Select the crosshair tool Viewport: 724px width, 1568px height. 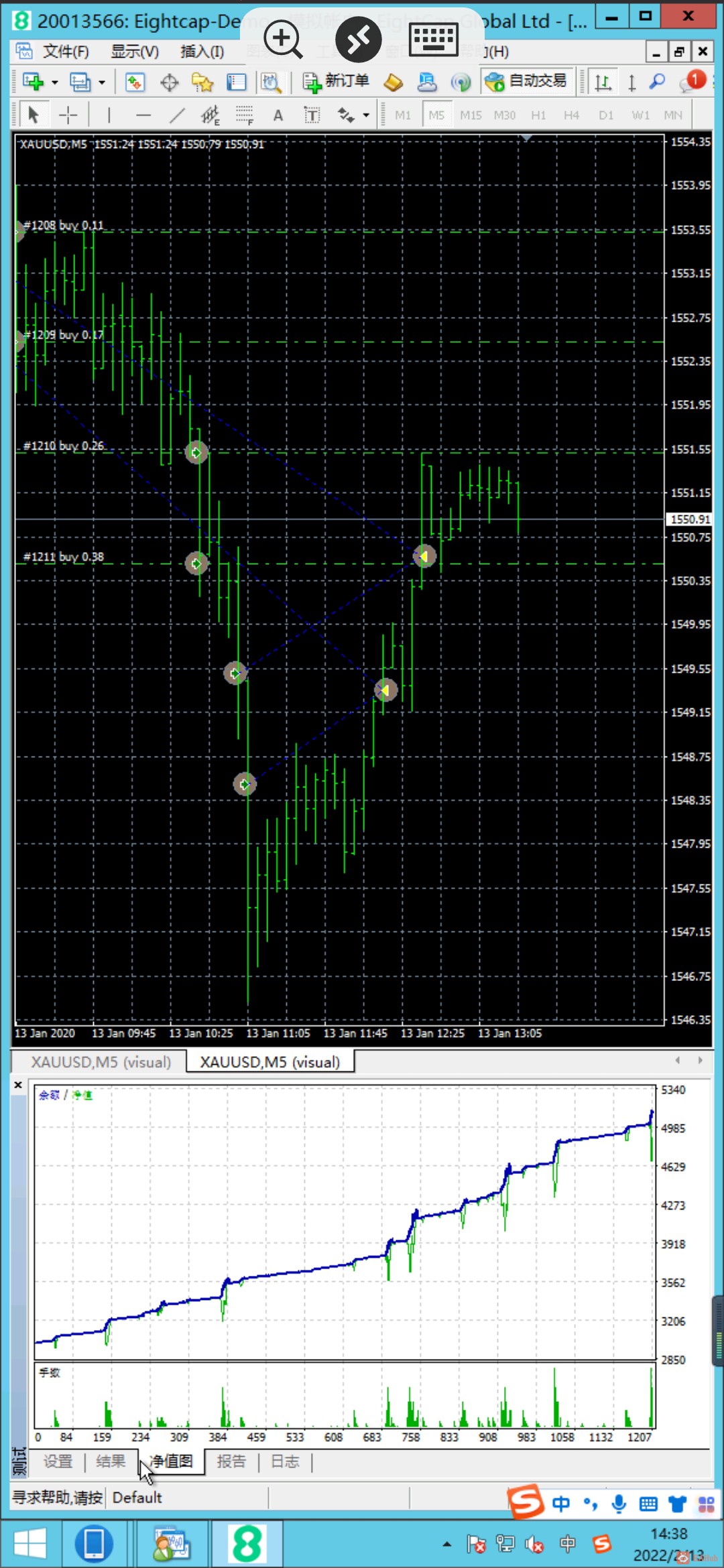click(x=68, y=115)
